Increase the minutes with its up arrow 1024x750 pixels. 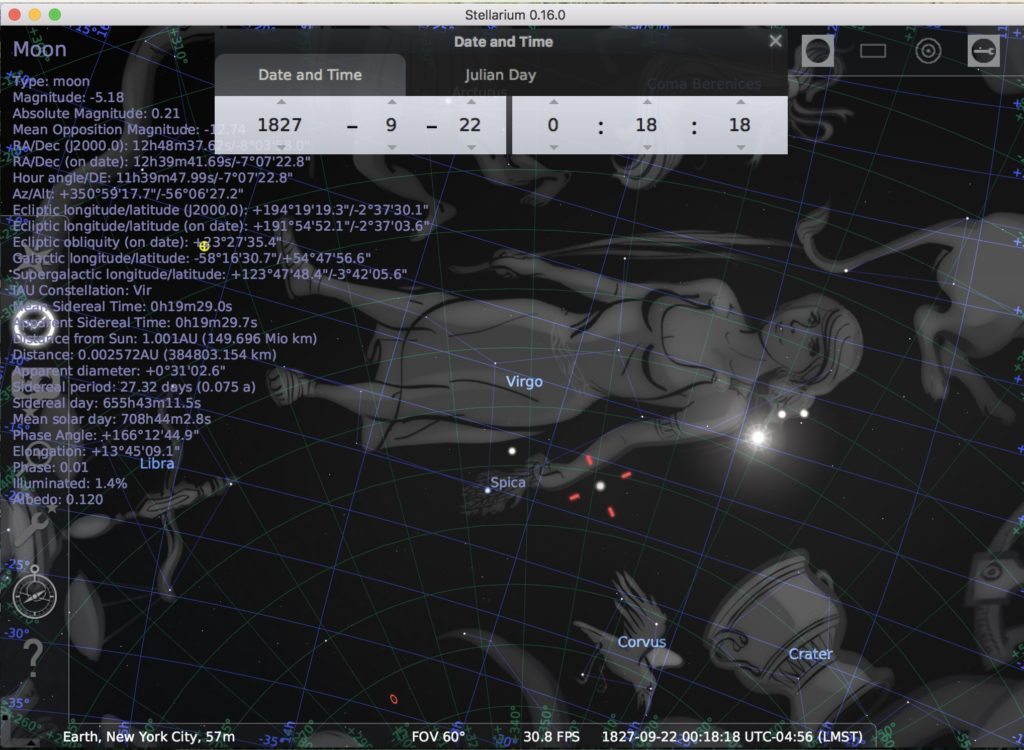(647, 102)
